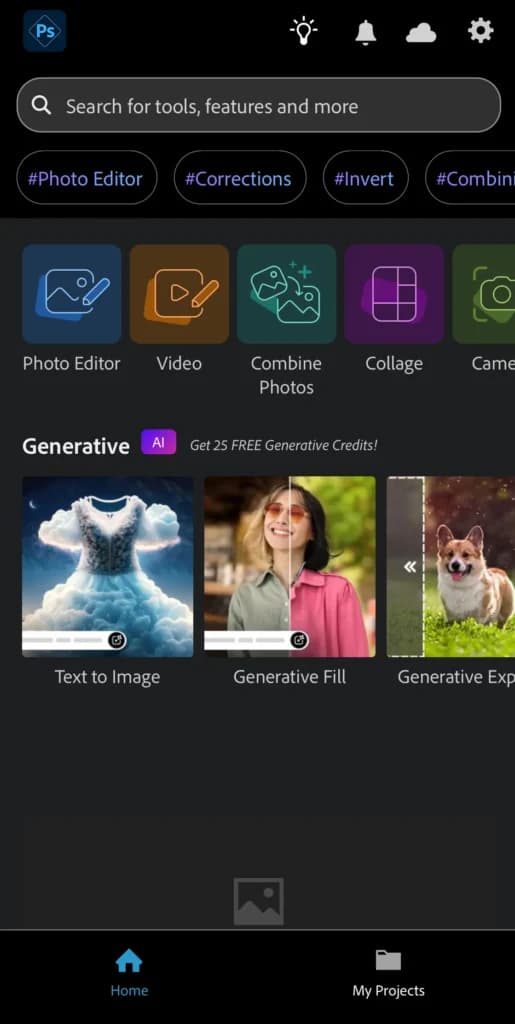Screen dimensions: 515x1024
Task: Open the Text to Image thumbnail
Action: 108,567
